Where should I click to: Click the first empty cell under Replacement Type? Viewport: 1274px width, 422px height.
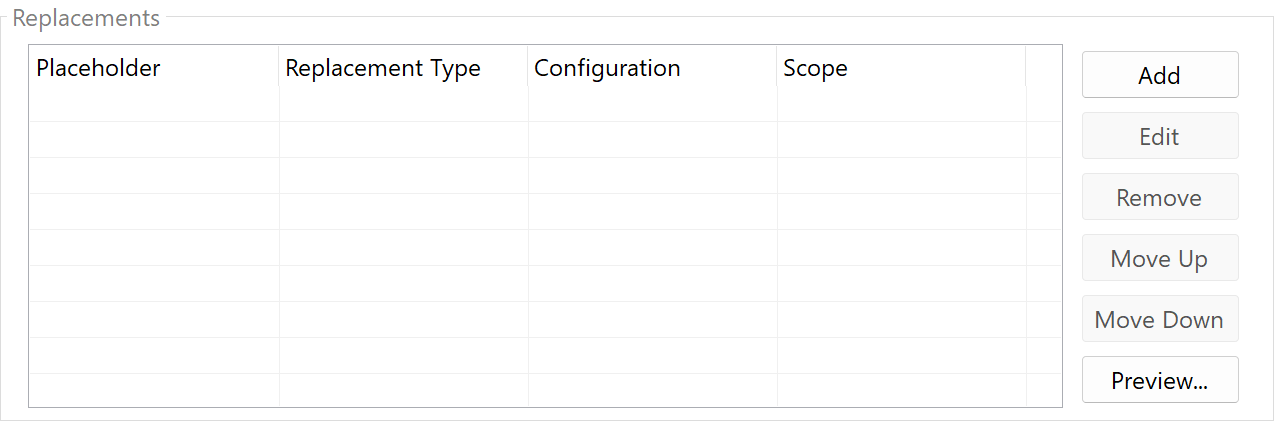[x=403, y=105]
